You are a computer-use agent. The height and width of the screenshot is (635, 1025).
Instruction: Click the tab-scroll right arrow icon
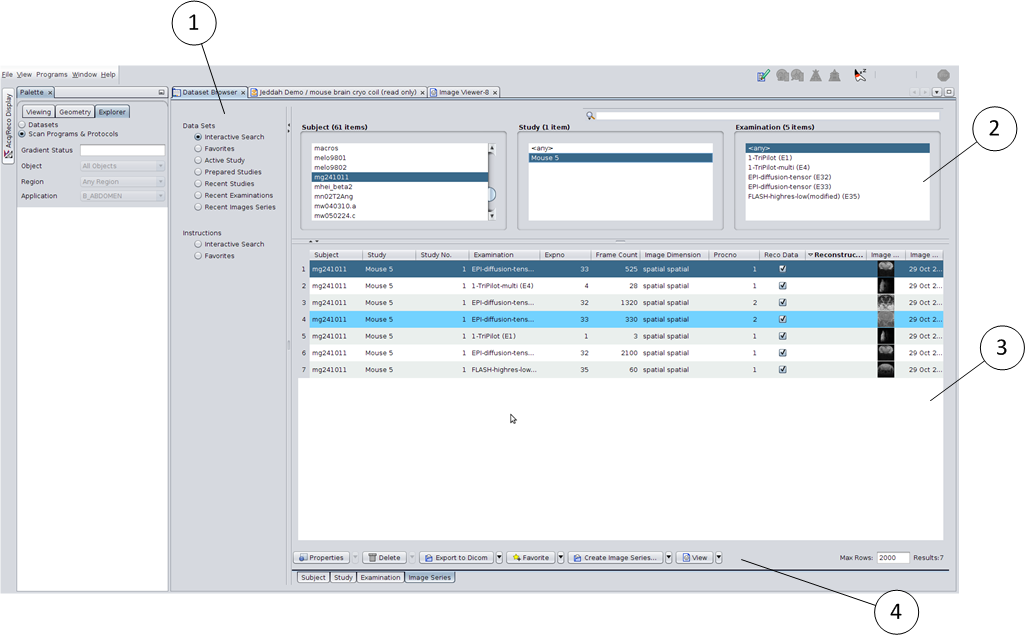click(925, 92)
